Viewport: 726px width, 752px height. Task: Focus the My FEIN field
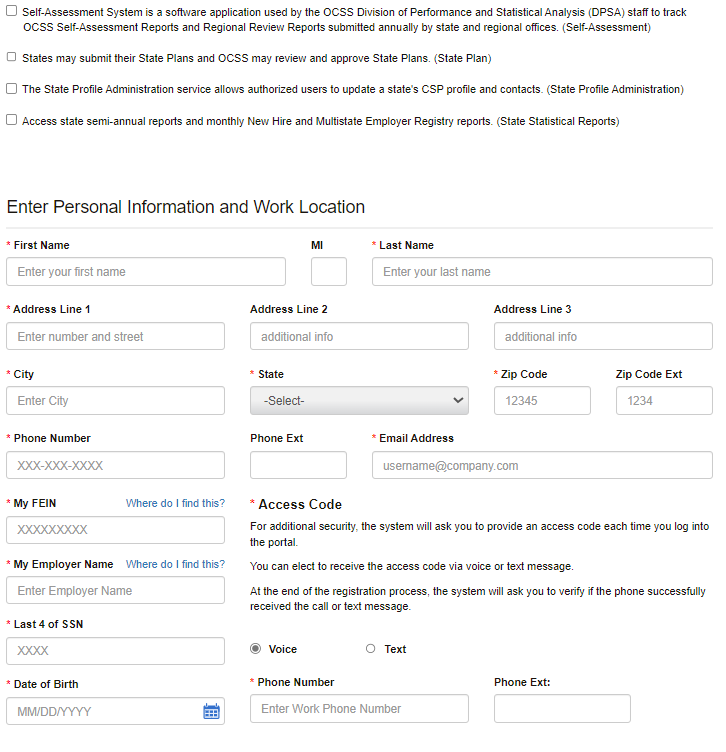[115, 530]
